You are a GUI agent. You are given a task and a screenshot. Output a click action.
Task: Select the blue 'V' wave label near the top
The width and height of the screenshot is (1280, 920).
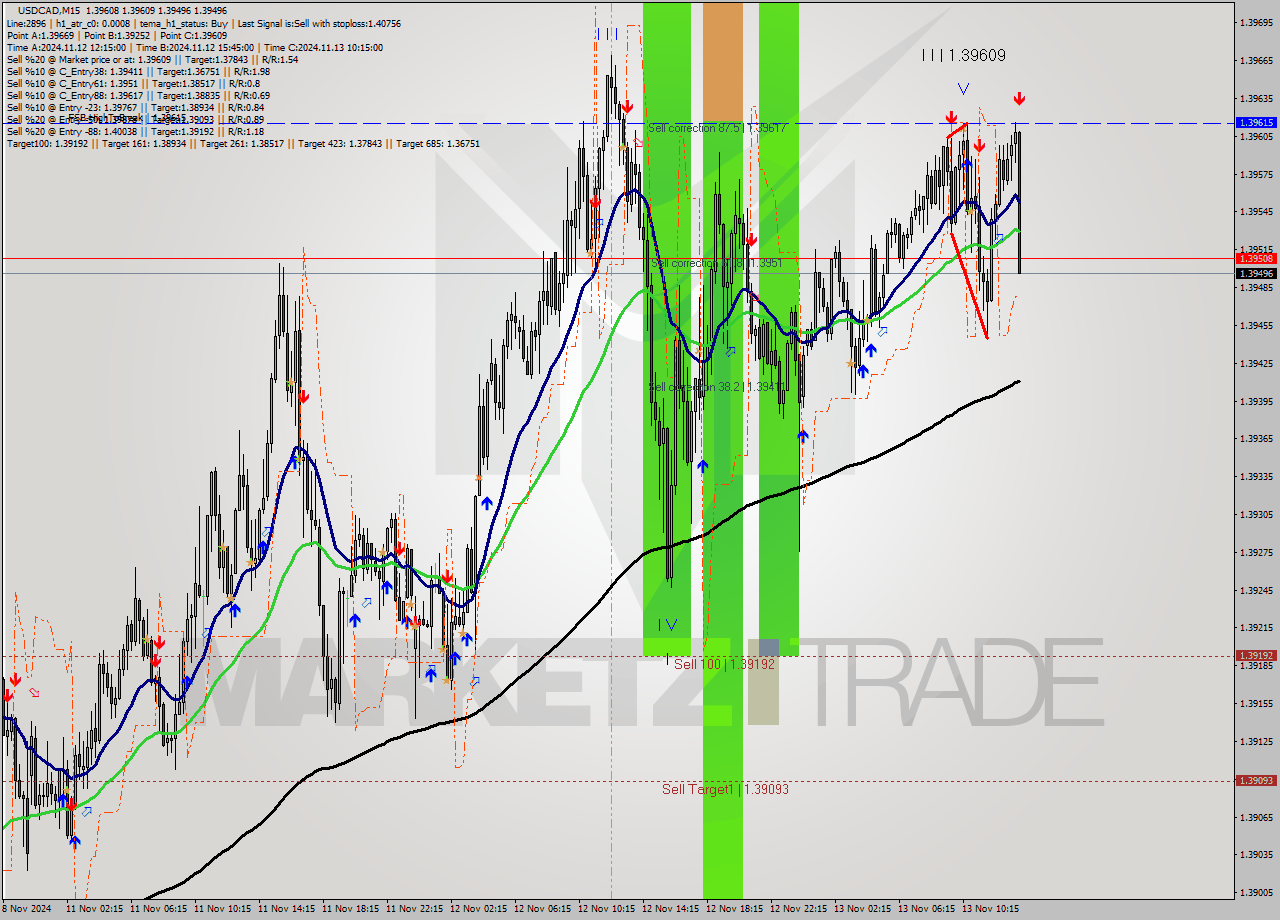coord(963,89)
